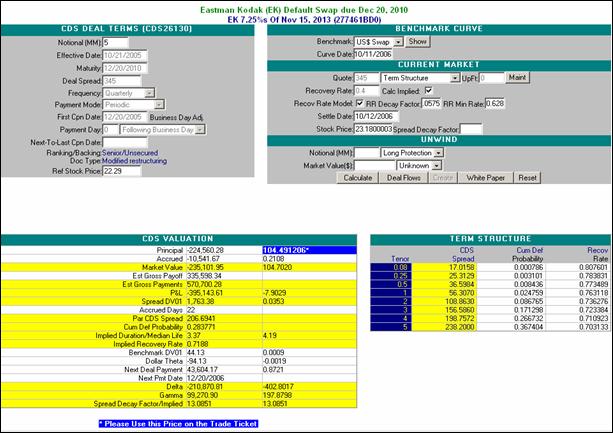613x433 pixels.
Task: Click Gamma value 99,270.90
Action: [x=202, y=395]
